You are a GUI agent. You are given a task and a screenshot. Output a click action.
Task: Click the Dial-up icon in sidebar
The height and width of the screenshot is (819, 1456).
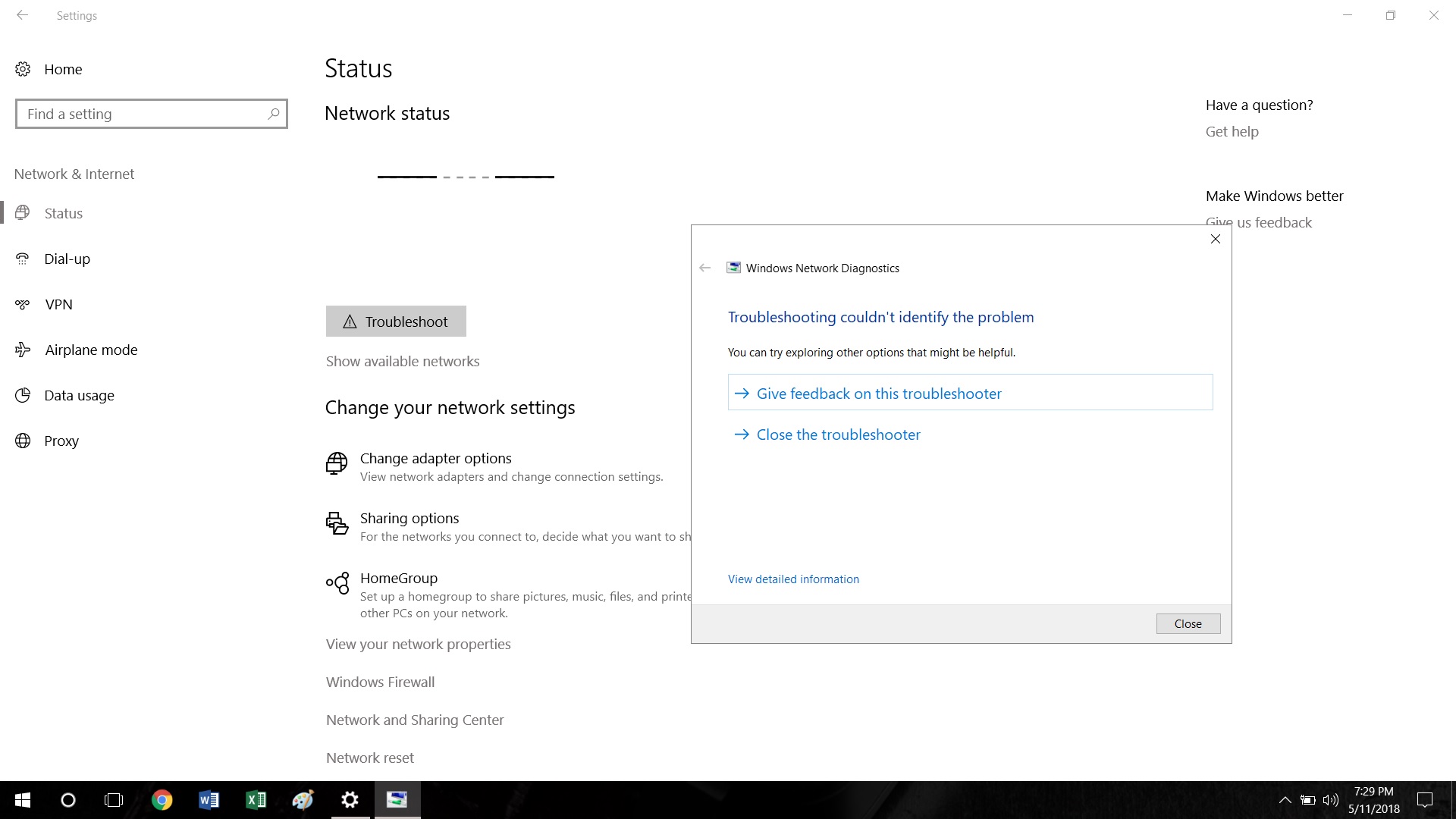(23, 259)
